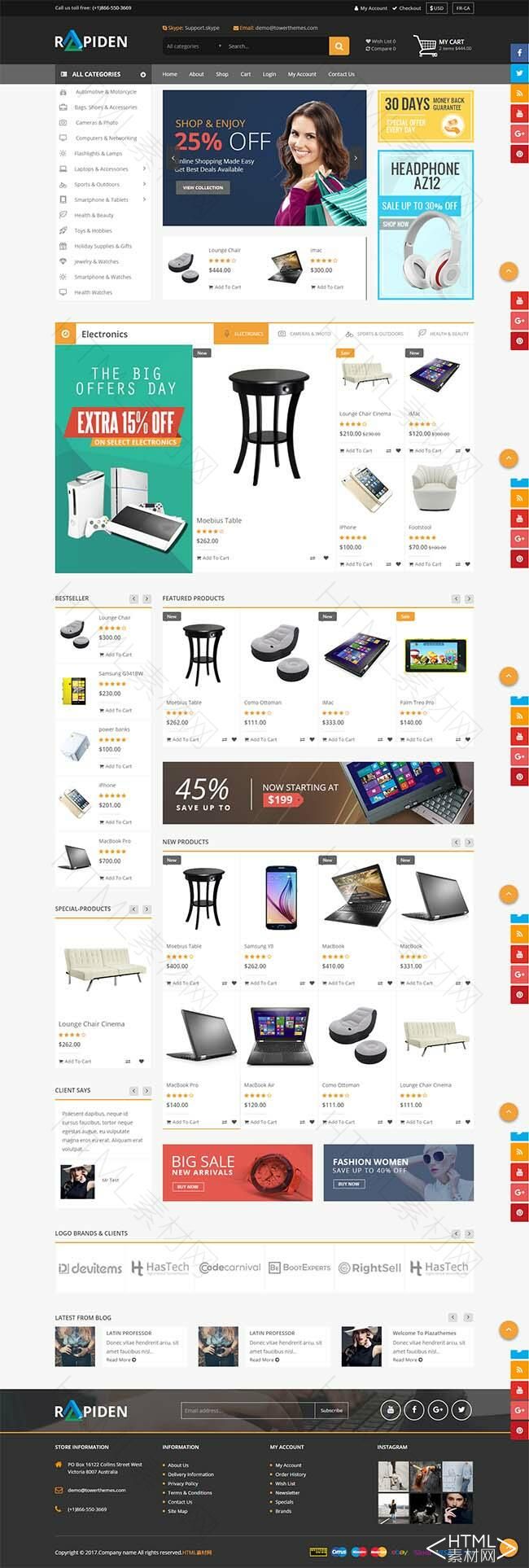The height and width of the screenshot is (1568, 529).
Task: Advance the hero banner with next arrow
Action: [x=356, y=158]
